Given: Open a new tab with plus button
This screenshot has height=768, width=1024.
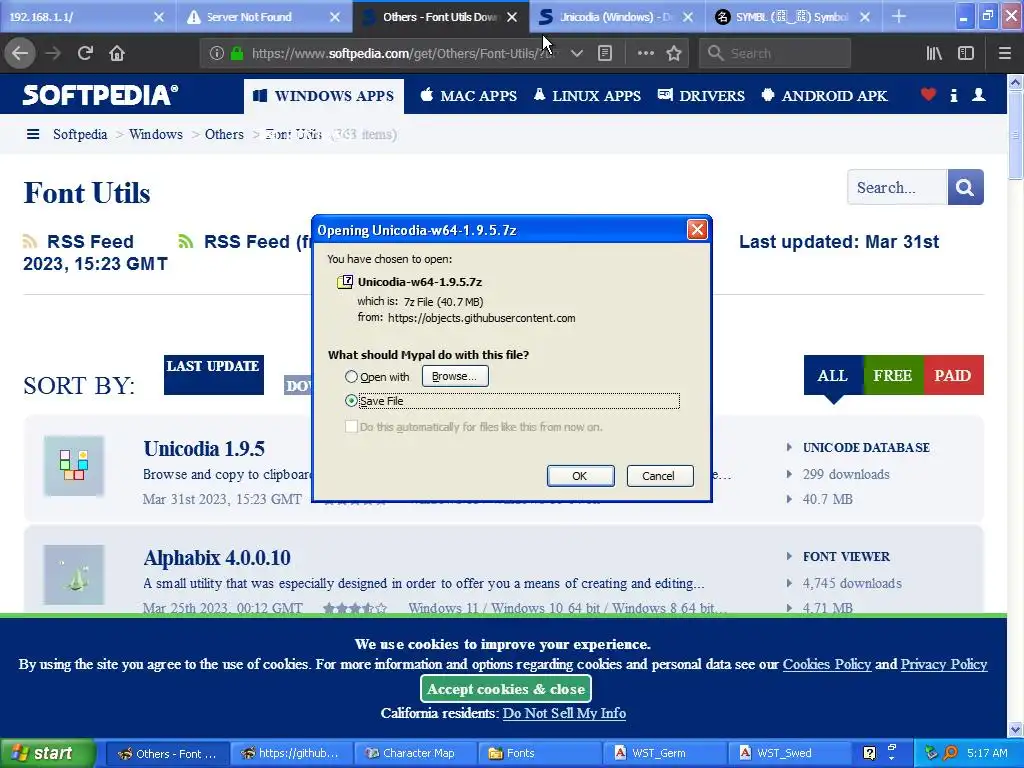Looking at the screenshot, I should (899, 16).
